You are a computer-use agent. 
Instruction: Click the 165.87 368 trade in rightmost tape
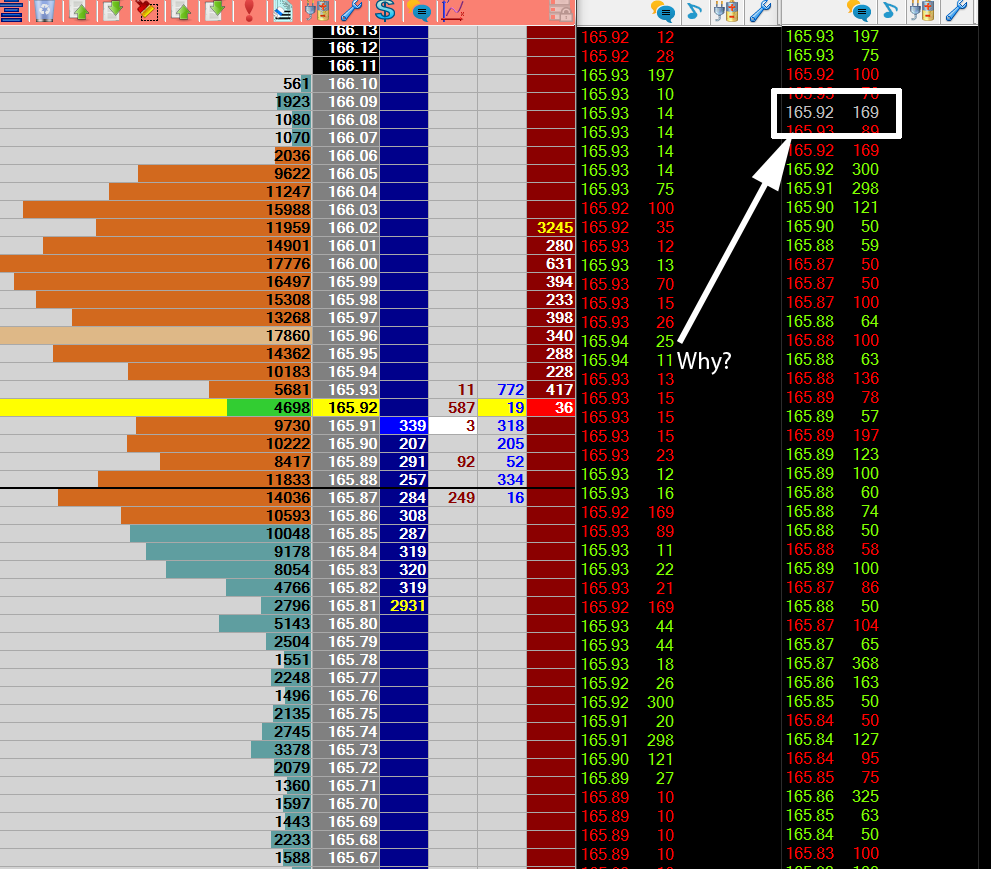[x=832, y=663]
